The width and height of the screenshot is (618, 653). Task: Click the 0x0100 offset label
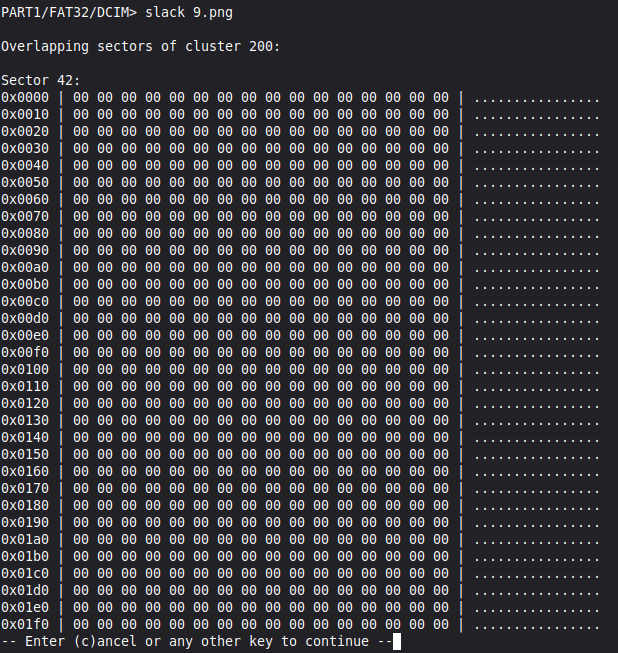[25, 369]
